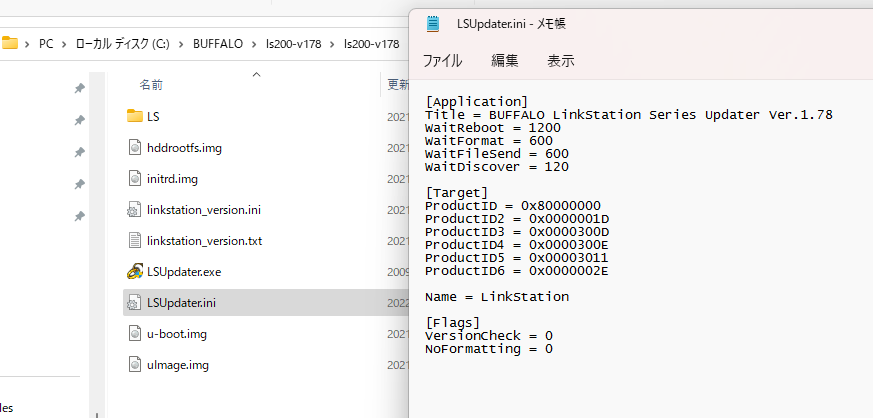Click the [Application] section line in Notepad
Screen dimensions: 873x418
click(x=477, y=102)
